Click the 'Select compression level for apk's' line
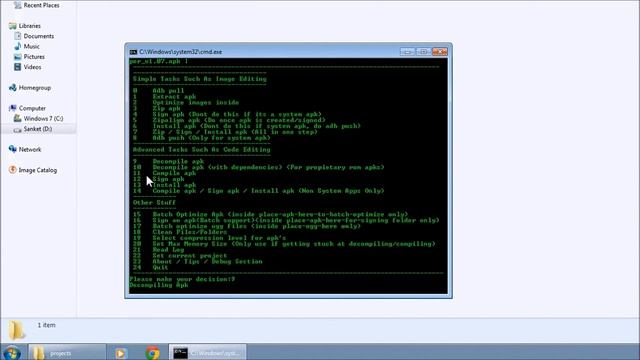 (x=209, y=238)
